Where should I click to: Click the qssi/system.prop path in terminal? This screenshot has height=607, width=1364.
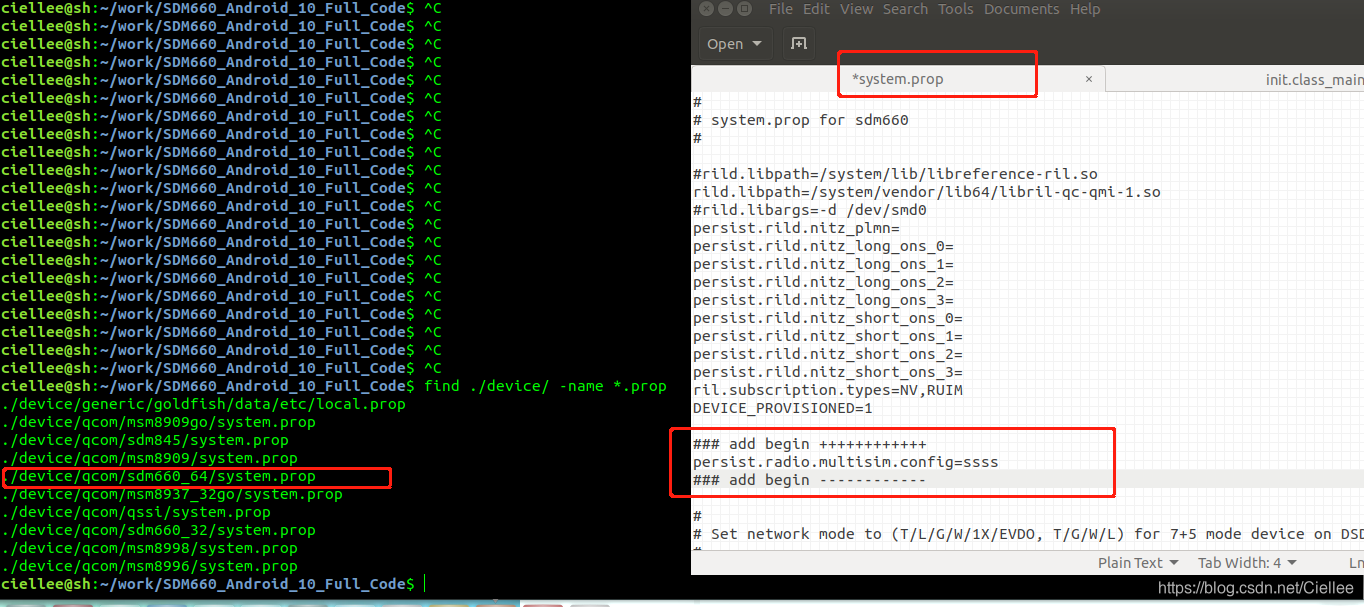(136, 512)
